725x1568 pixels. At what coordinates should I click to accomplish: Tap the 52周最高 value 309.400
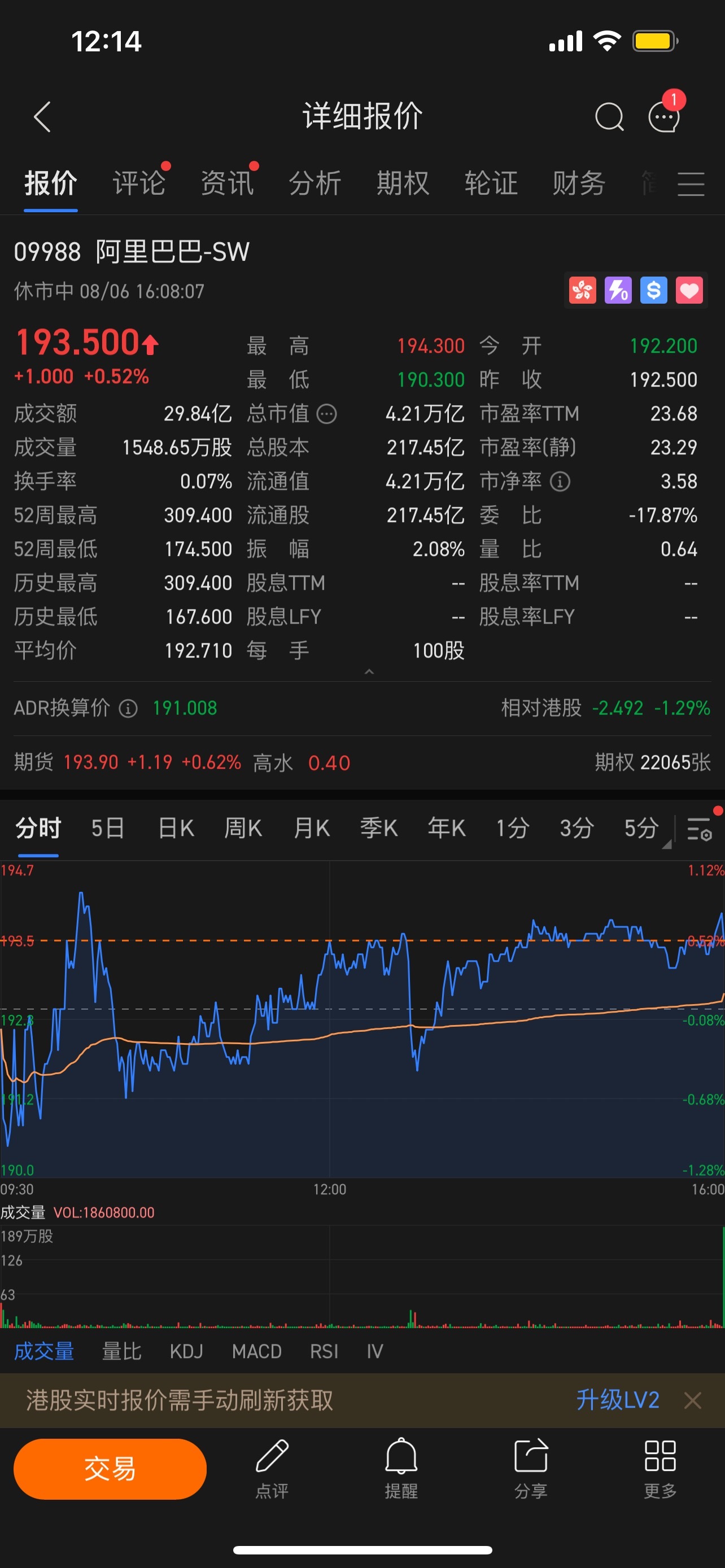(x=198, y=515)
